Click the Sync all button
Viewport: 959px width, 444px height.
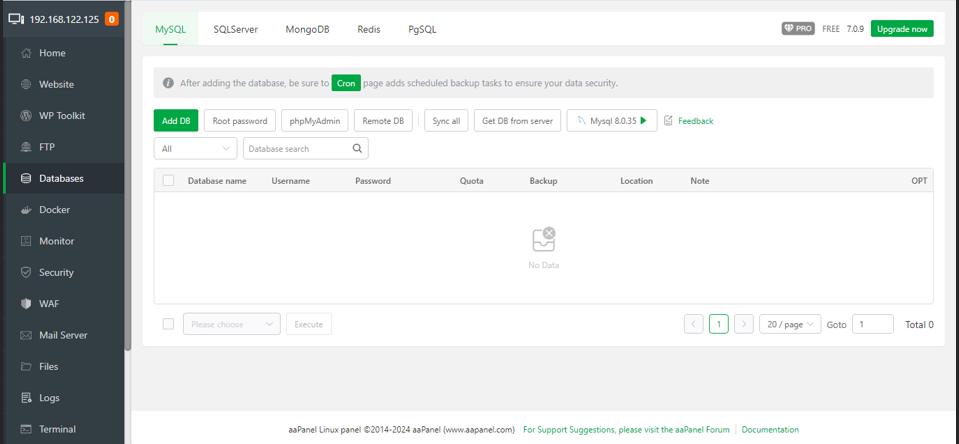pos(446,120)
